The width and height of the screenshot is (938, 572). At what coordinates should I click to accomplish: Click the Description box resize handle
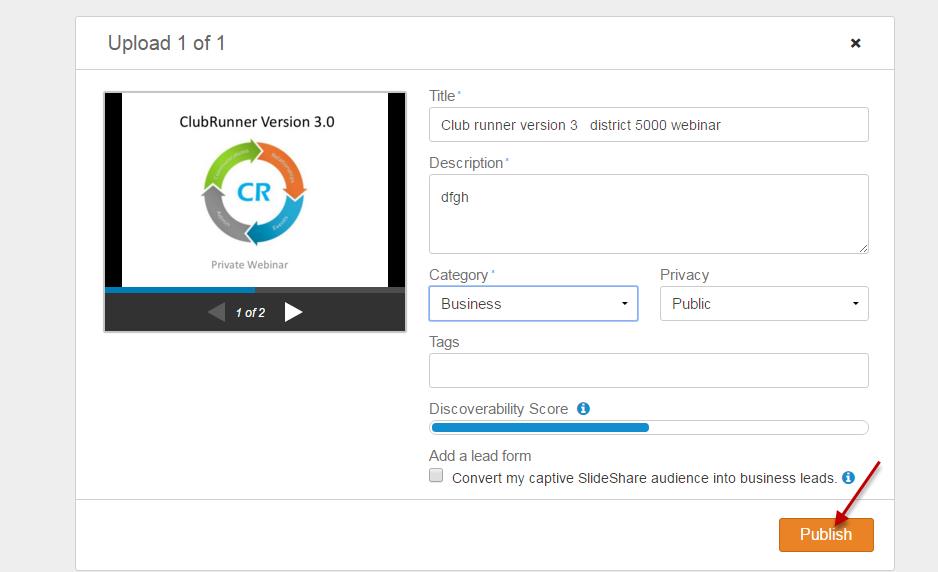(x=862, y=247)
